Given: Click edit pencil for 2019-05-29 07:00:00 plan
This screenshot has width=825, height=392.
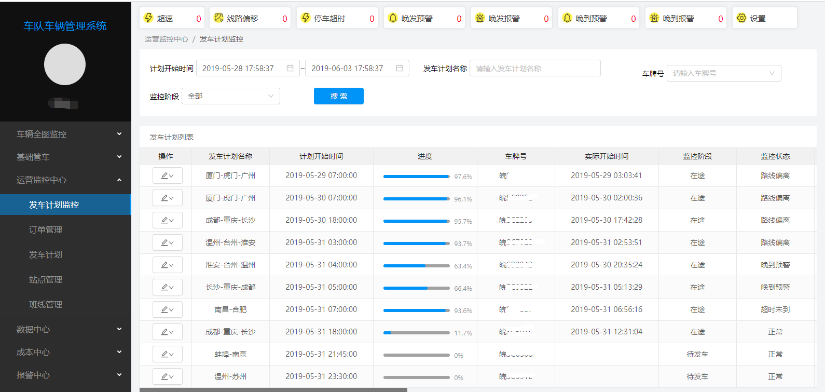Looking at the screenshot, I should point(164,176).
